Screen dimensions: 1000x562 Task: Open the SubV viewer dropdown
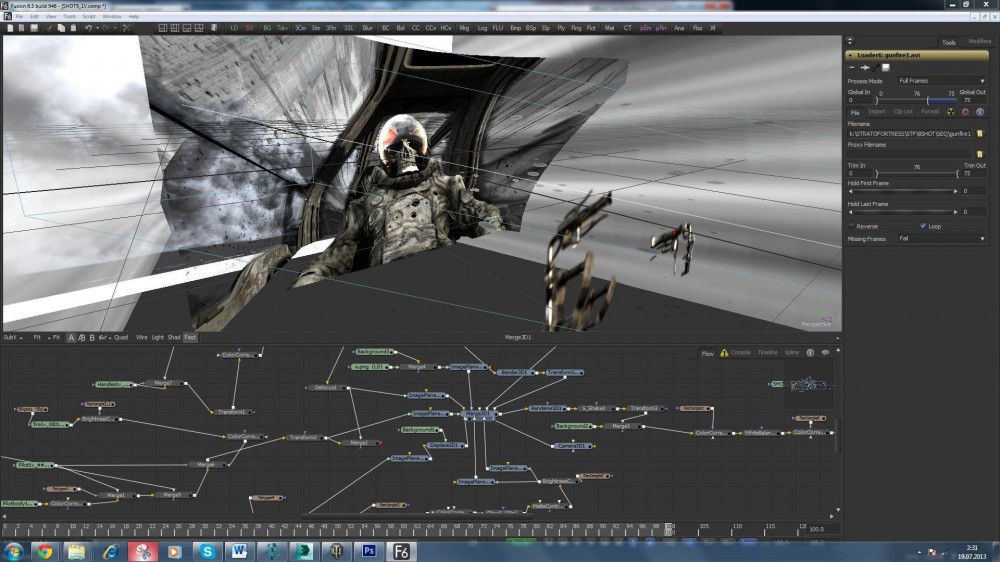(13, 337)
